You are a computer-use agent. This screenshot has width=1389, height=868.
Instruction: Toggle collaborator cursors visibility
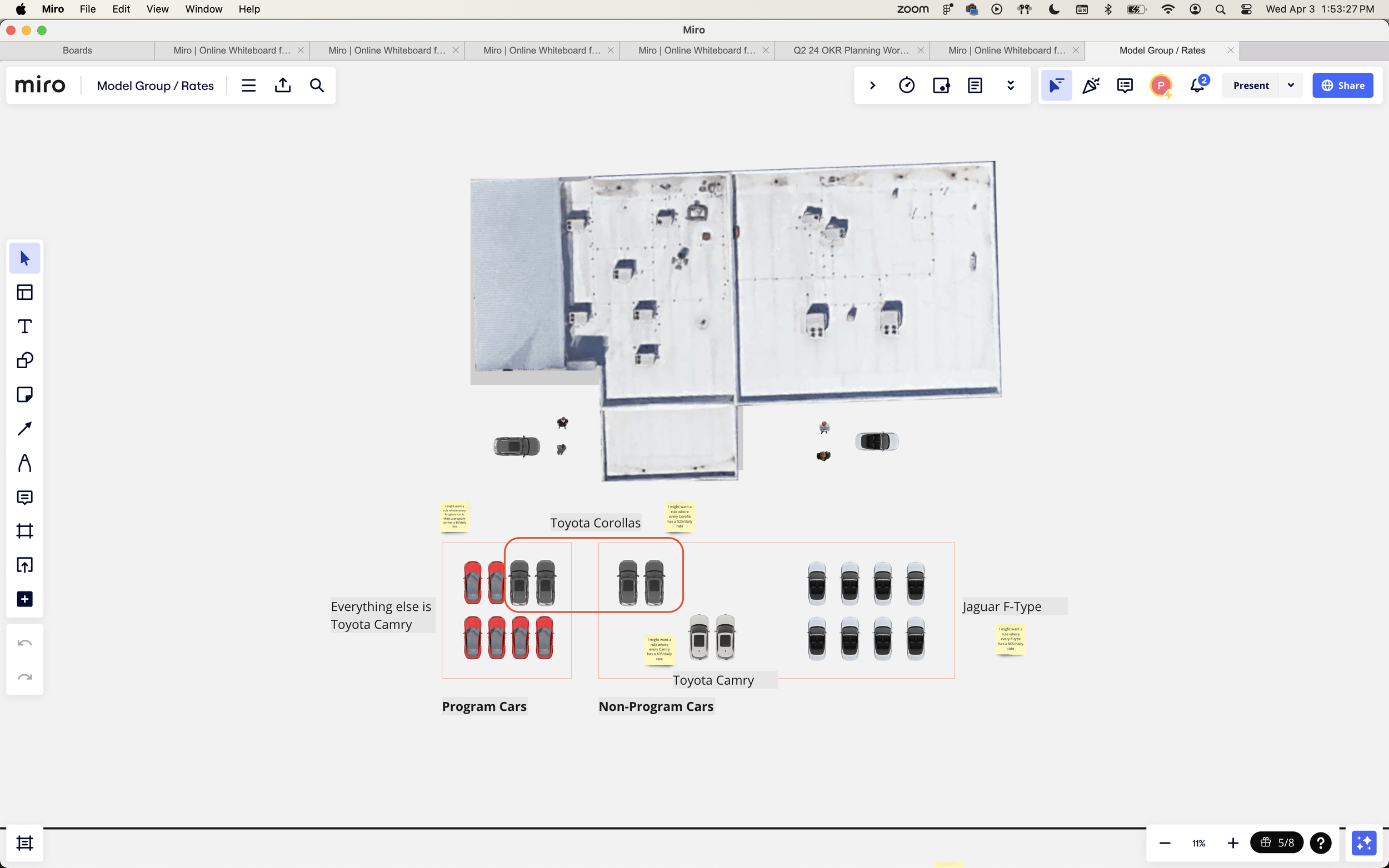1057,86
